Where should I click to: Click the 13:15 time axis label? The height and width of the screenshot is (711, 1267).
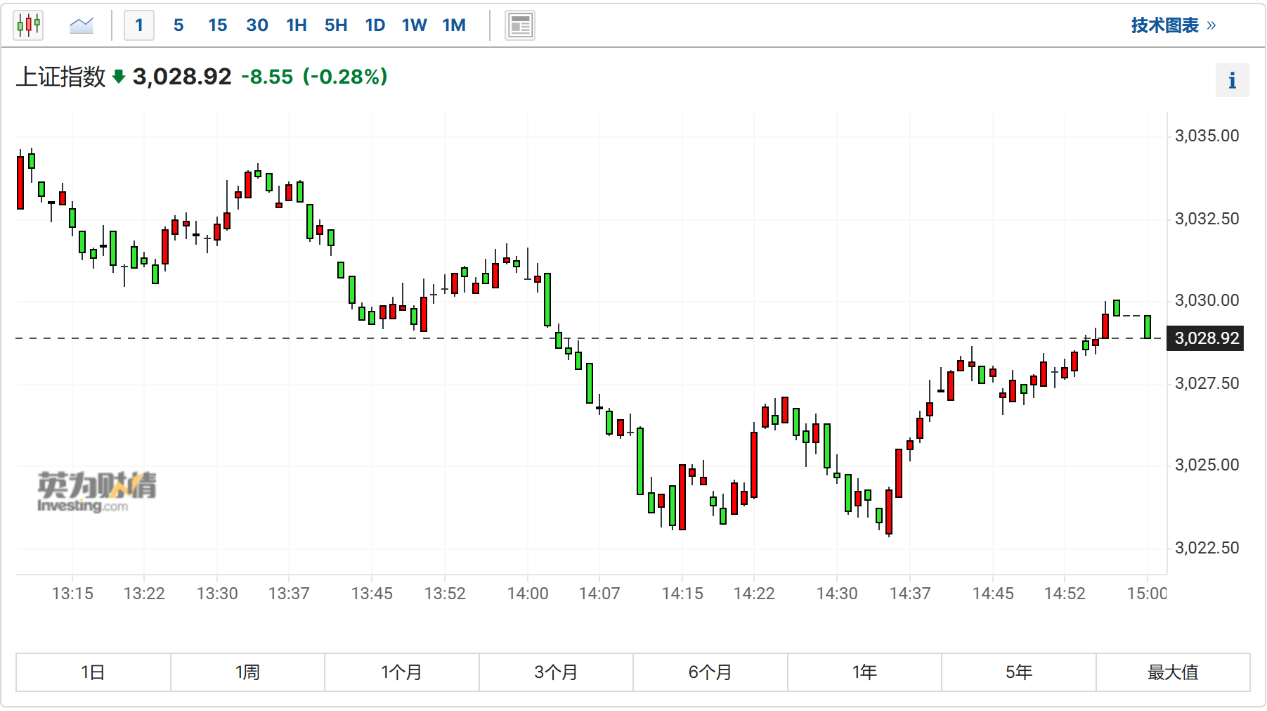pyautogui.click(x=72, y=593)
